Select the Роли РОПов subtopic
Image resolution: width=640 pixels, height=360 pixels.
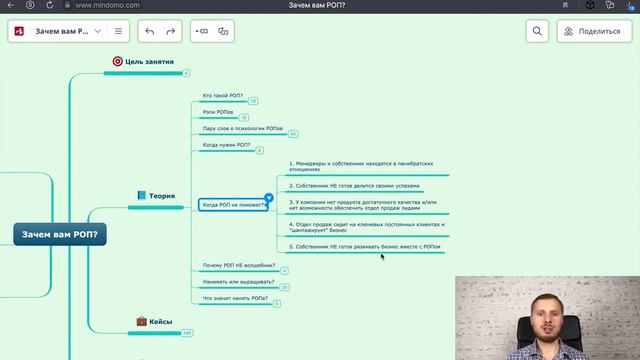pyautogui.click(x=218, y=112)
